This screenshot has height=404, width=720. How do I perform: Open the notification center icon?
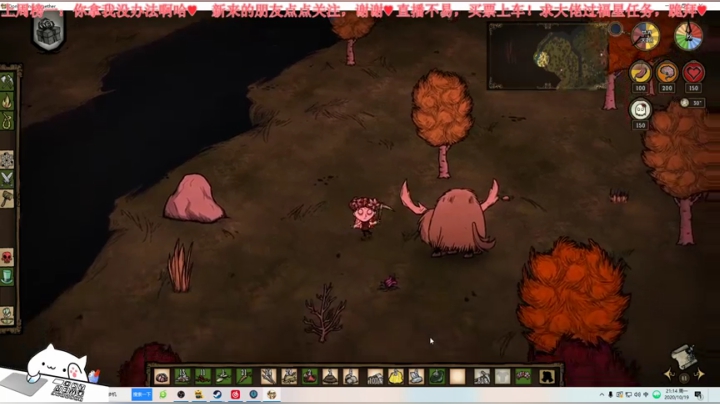(698, 394)
